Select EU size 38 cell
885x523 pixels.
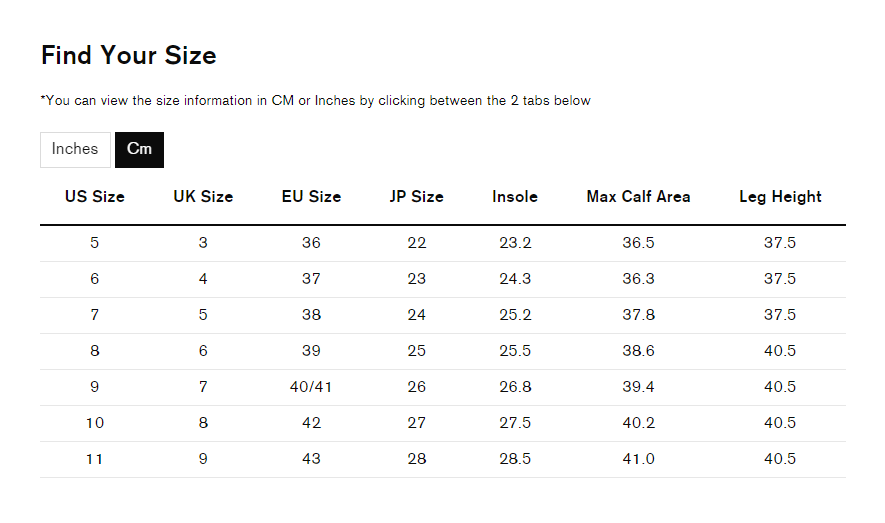pos(311,315)
